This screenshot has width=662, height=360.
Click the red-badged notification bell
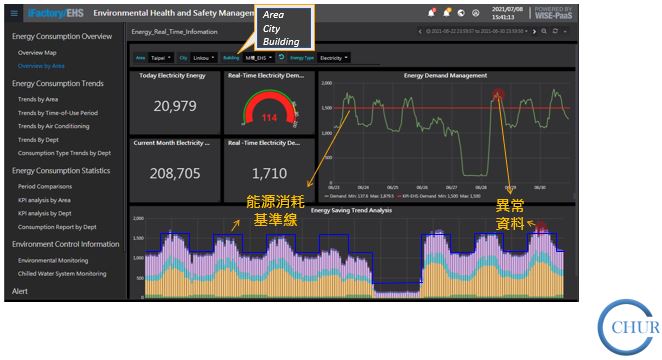pos(431,13)
